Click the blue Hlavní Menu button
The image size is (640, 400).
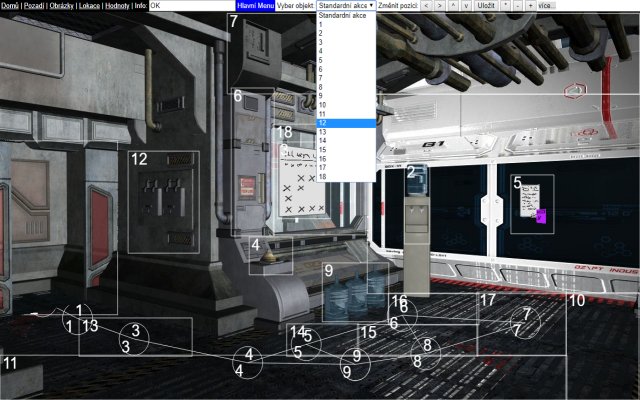[255, 6]
